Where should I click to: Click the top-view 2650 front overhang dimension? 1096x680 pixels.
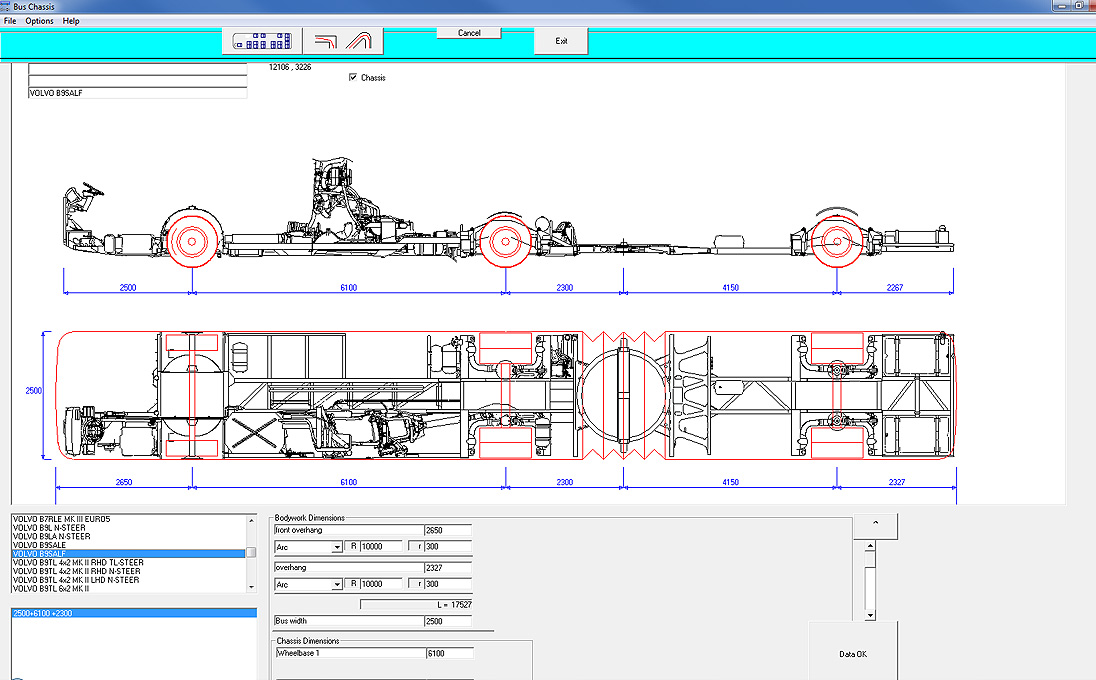(124, 482)
